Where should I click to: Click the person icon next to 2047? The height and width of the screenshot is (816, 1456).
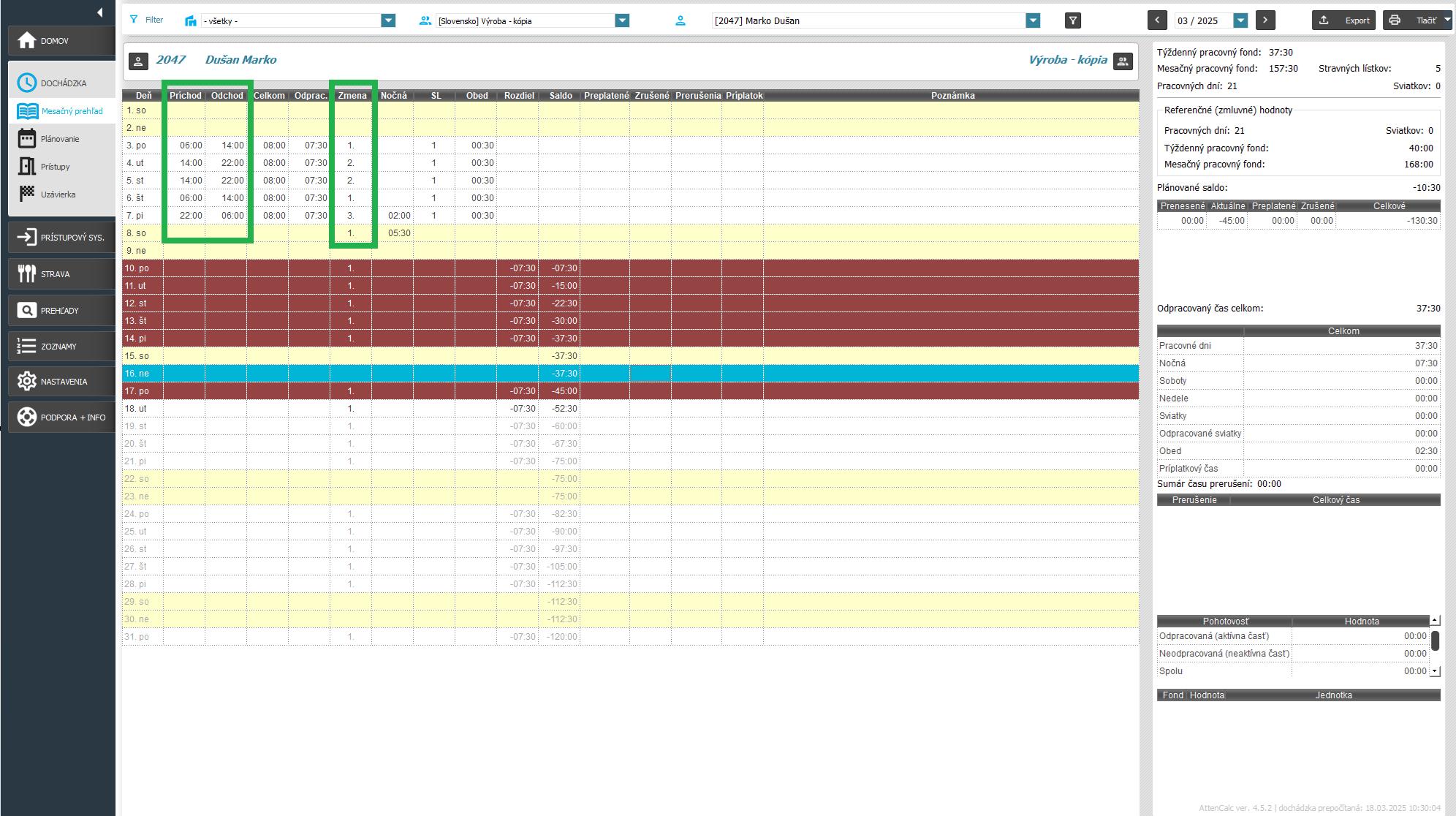tap(138, 61)
